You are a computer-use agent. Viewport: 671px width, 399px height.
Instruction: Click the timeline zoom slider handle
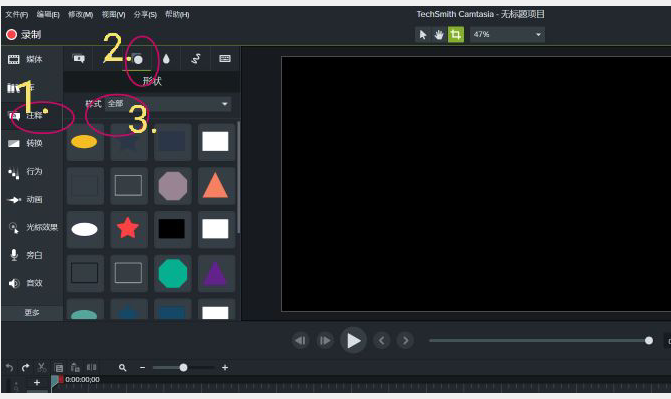[183, 368]
